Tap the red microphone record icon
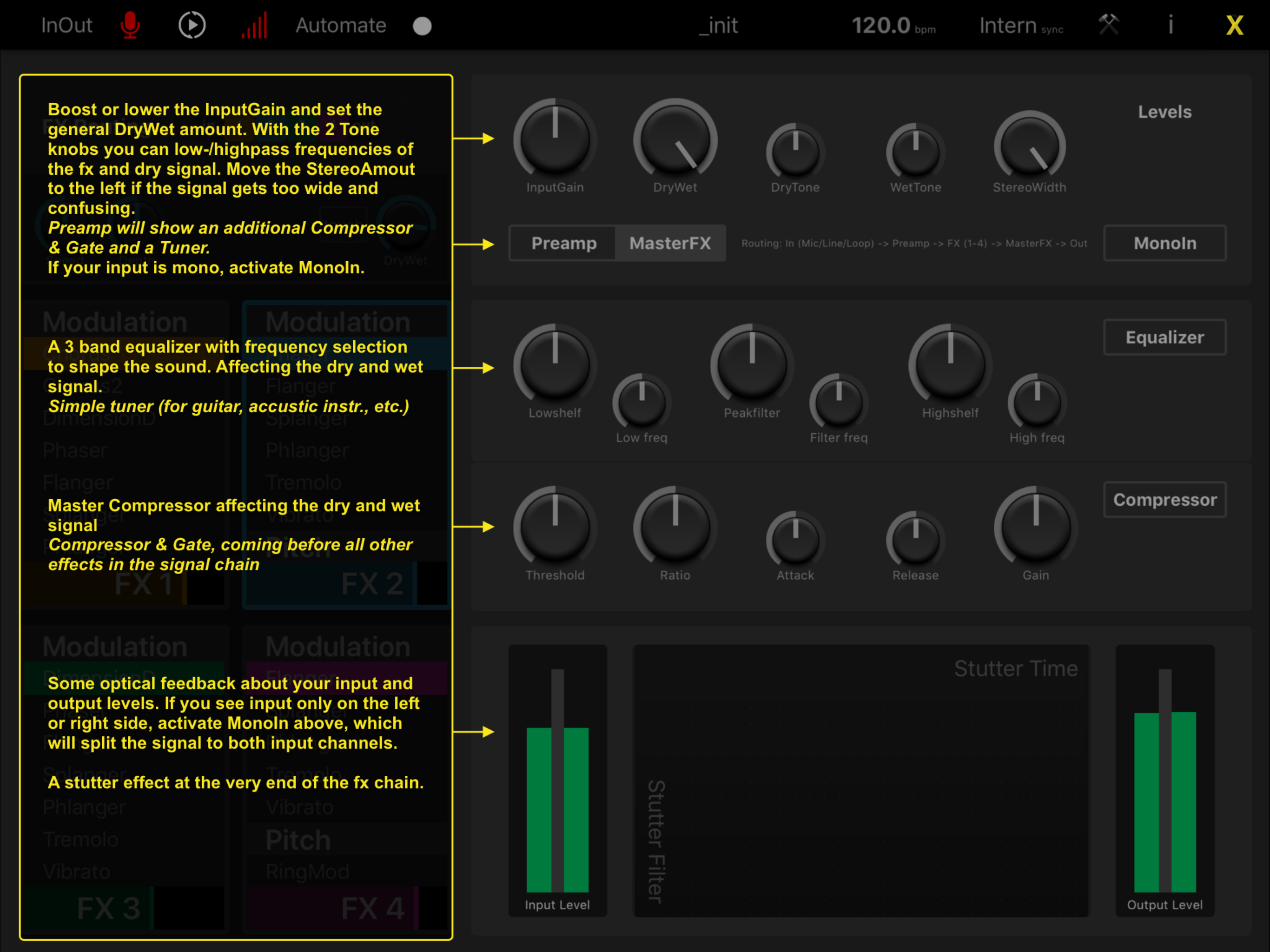The height and width of the screenshot is (952, 1270). [x=130, y=25]
